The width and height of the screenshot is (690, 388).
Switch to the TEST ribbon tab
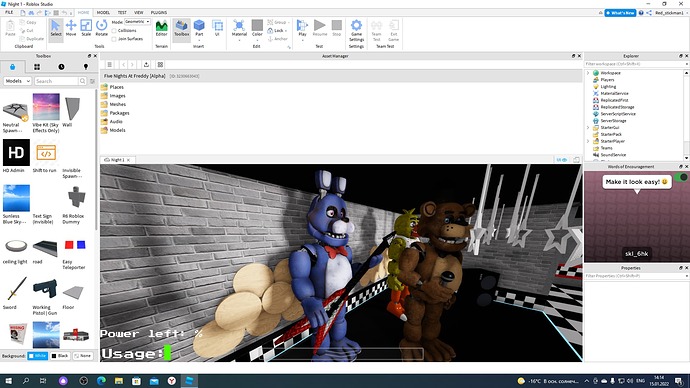(122, 13)
